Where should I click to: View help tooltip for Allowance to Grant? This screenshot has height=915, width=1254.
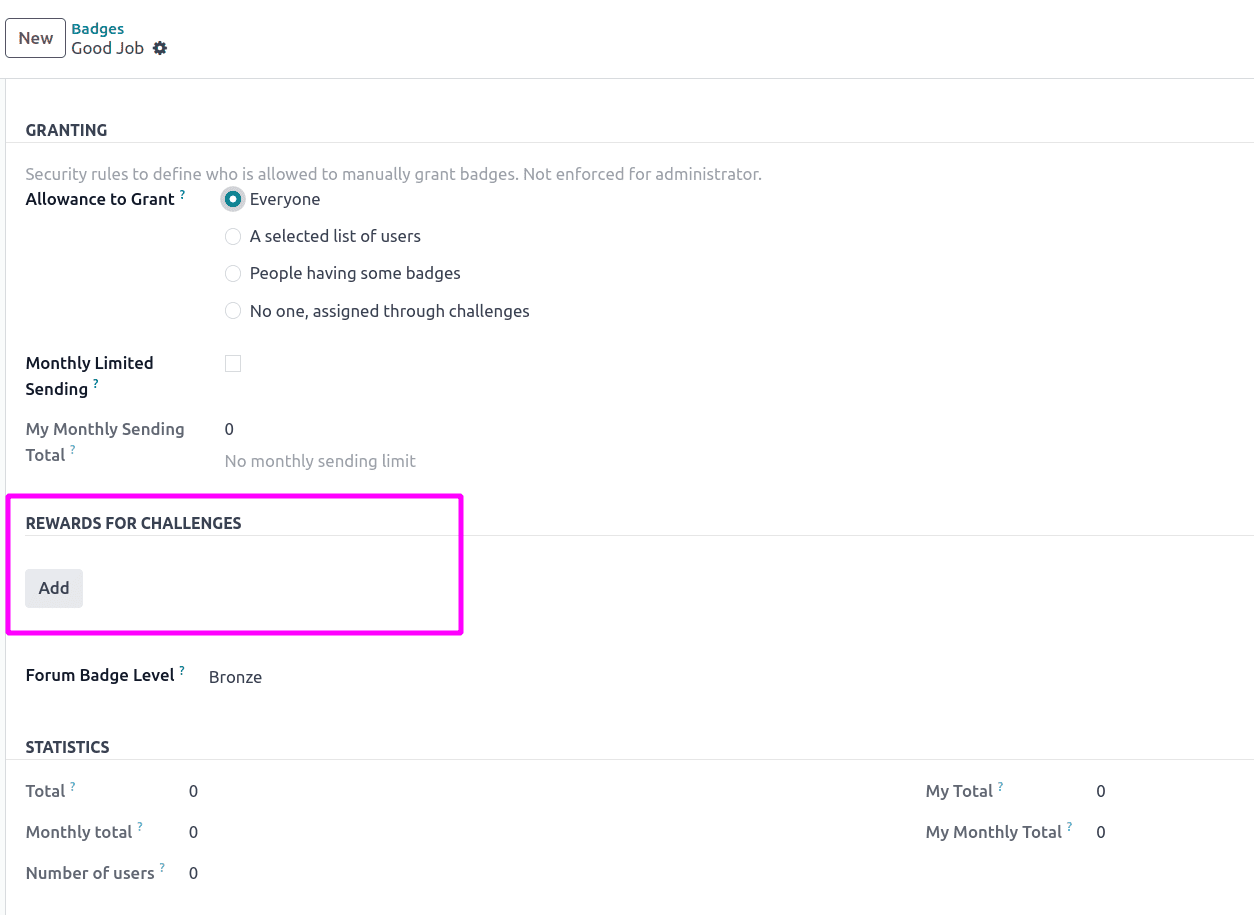(x=182, y=193)
